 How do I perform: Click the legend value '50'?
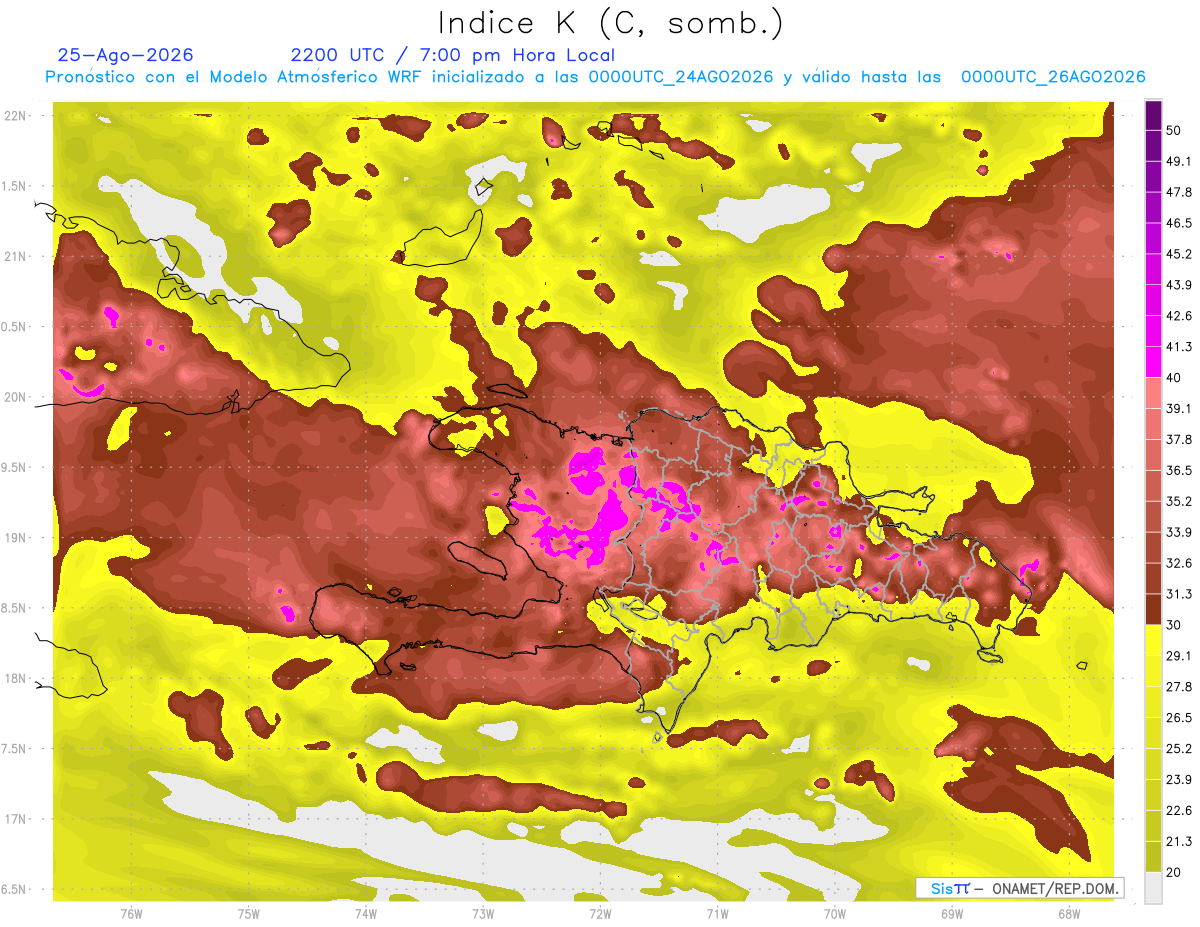pyautogui.click(x=1174, y=130)
